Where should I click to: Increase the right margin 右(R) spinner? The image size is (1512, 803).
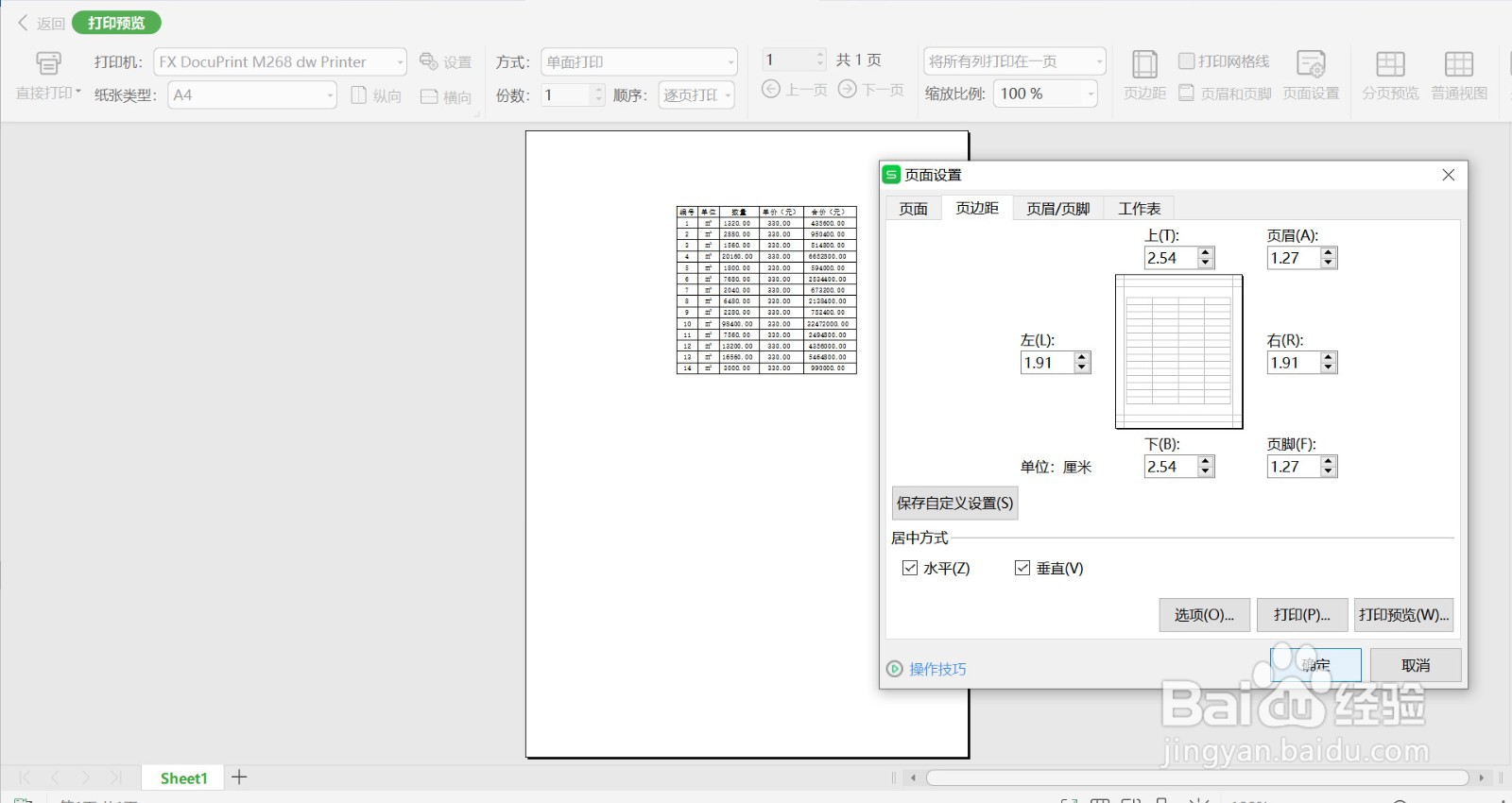click(1329, 357)
